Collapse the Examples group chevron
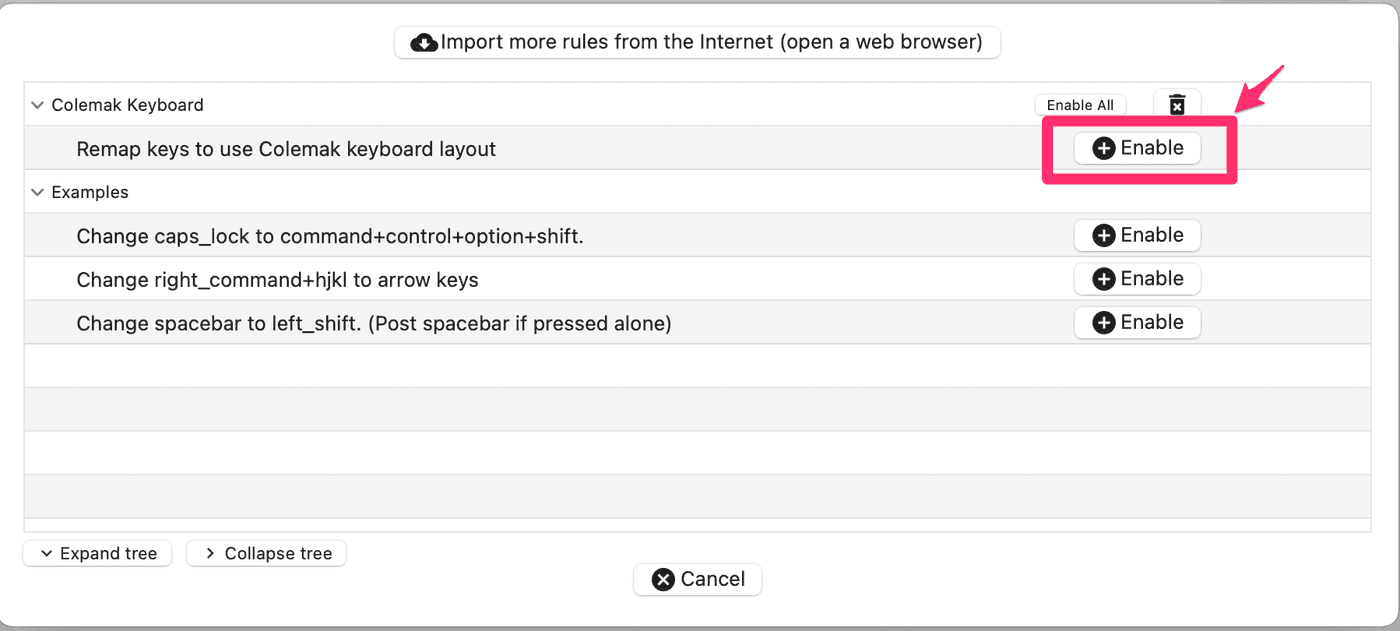 38,192
